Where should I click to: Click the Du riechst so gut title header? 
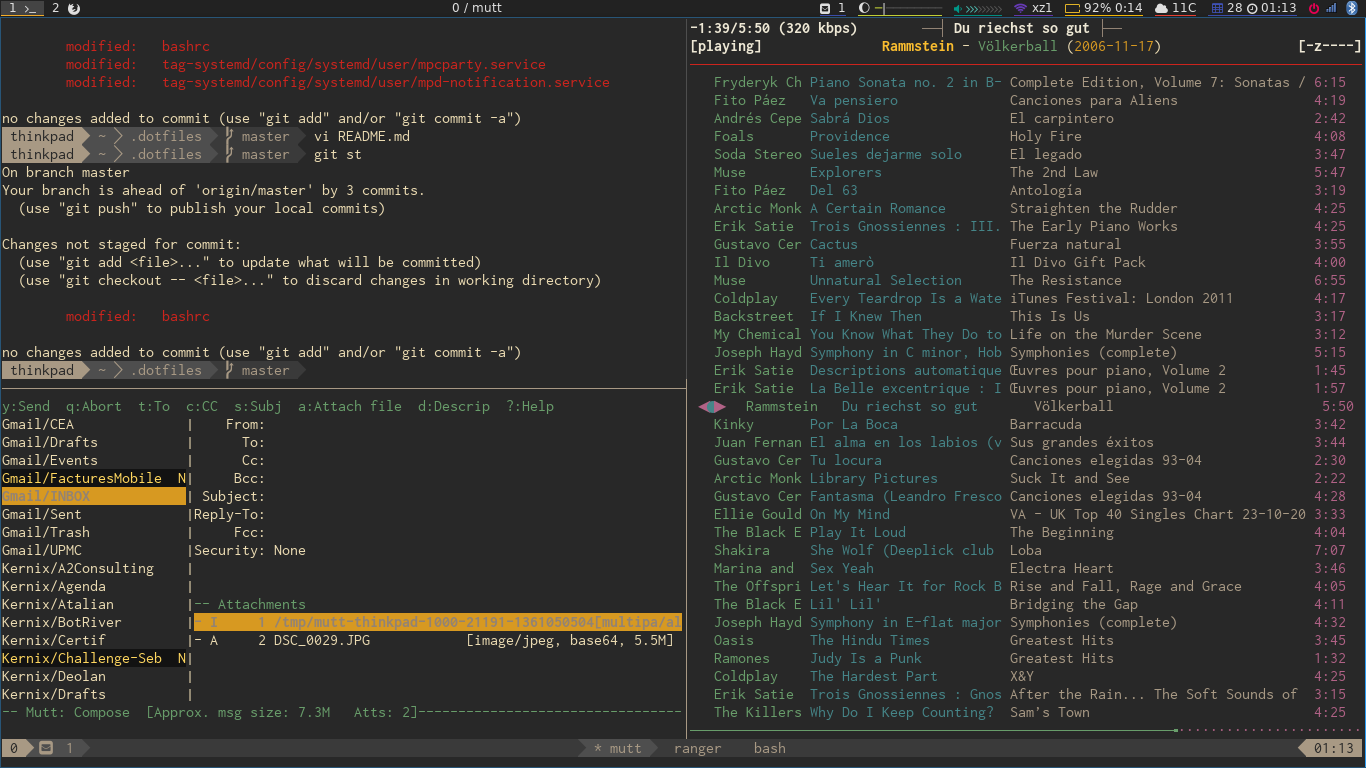1021,28
